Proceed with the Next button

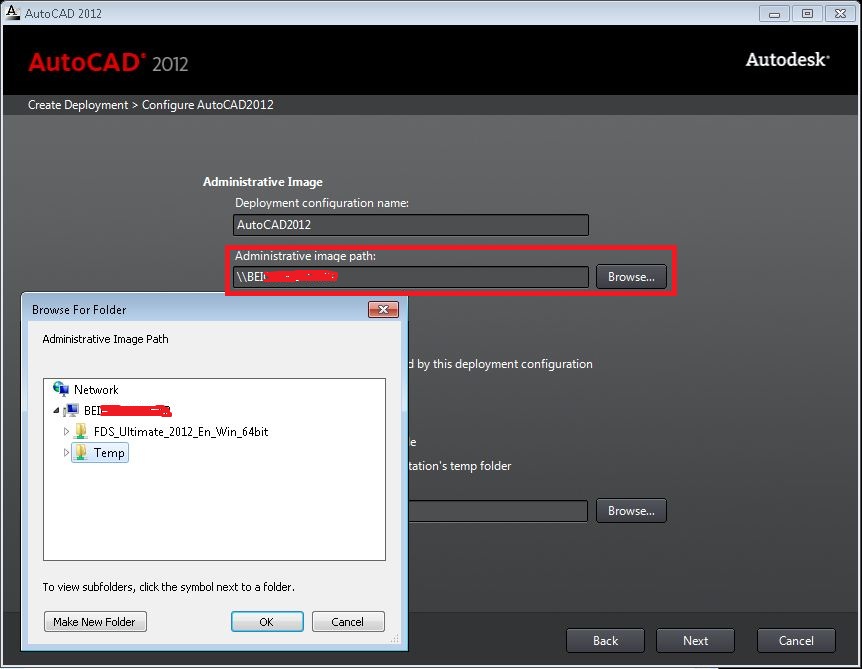click(x=695, y=640)
